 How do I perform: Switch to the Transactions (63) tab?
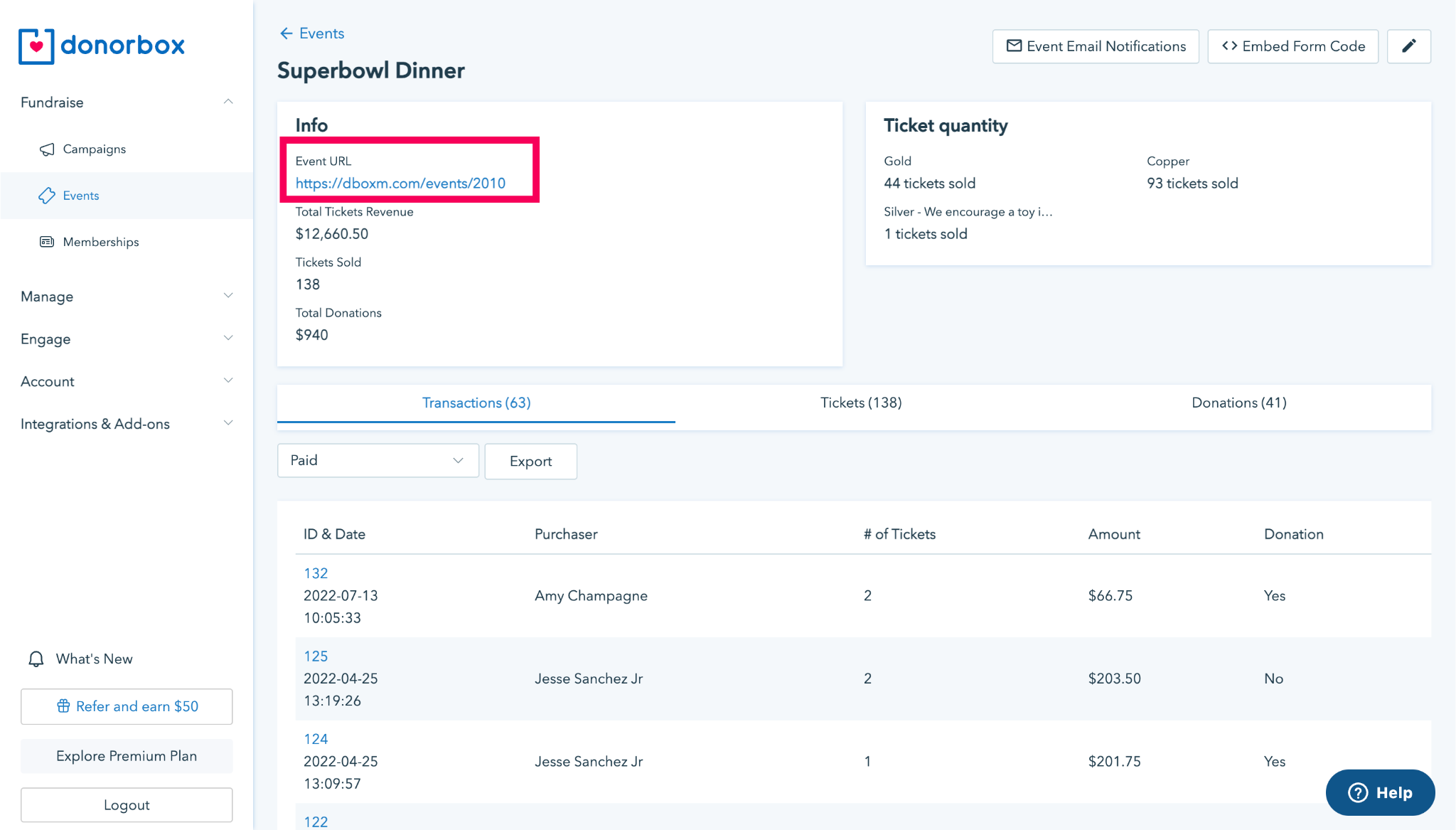[476, 403]
